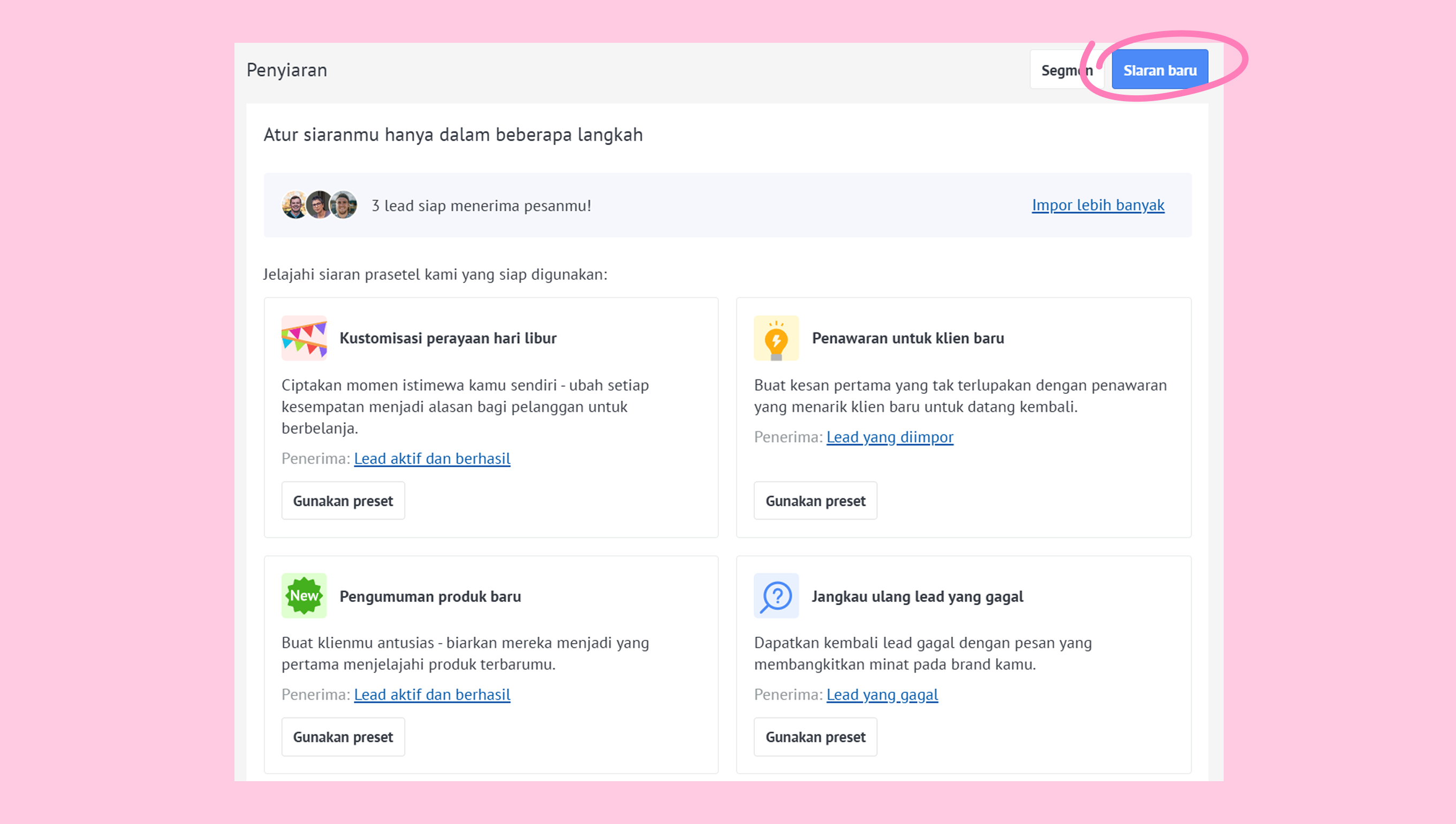This screenshot has height=824, width=1456.
Task: Open Lead aktif dan berhasil link in product card
Action: click(x=432, y=695)
